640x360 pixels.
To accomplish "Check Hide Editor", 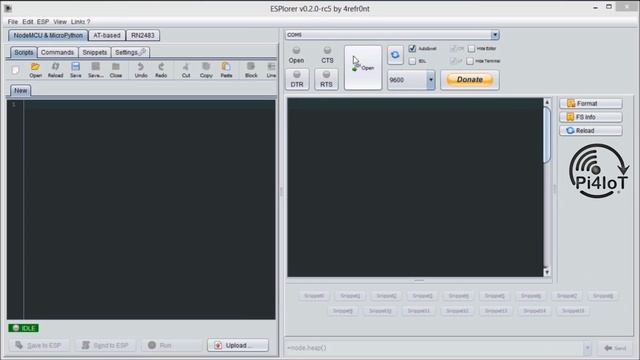I will pos(471,49).
